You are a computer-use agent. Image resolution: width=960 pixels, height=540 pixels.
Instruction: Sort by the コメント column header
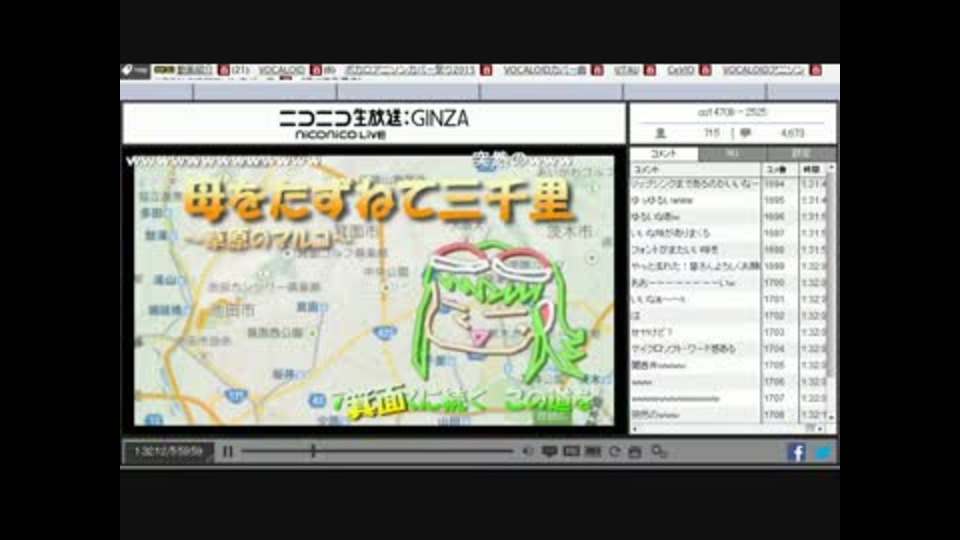(696, 170)
